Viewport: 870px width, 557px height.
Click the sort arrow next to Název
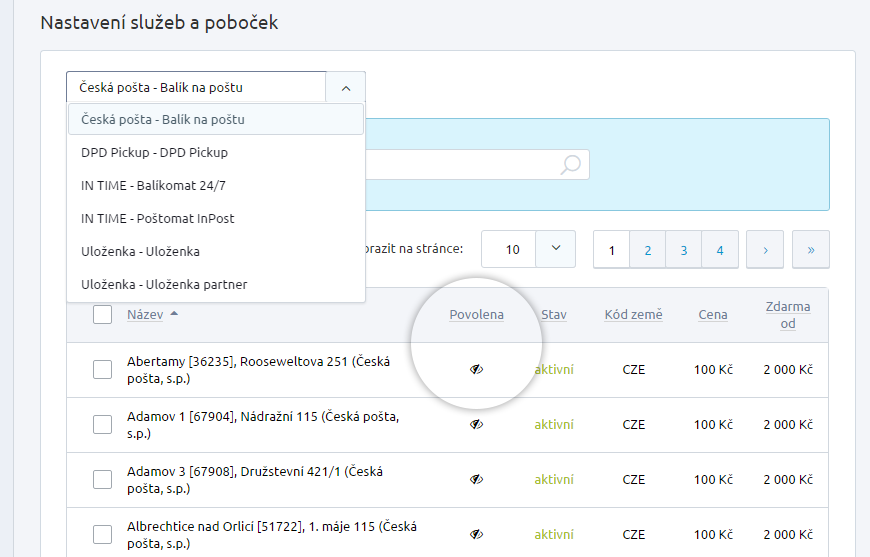[x=175, y=314]
